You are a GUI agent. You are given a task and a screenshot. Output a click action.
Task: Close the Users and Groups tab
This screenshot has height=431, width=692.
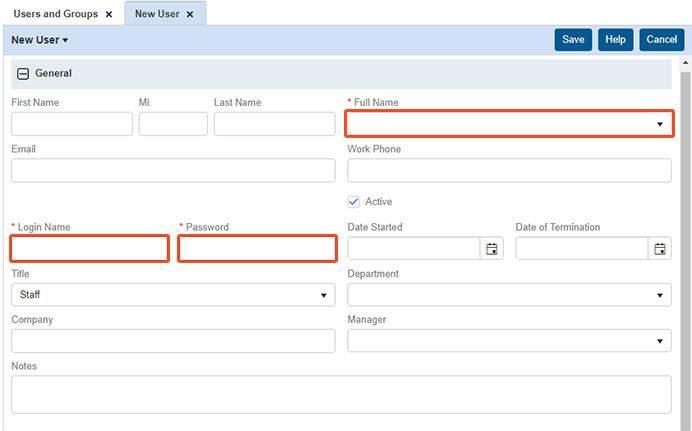point(109,15)
